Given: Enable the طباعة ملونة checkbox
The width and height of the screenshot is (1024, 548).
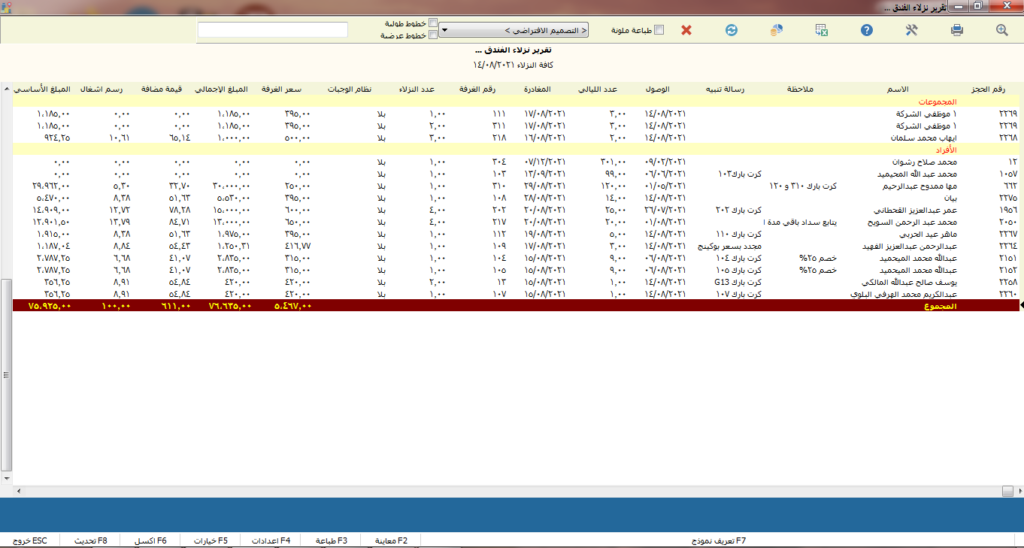Looking at the screenshot, I should click(x=658, y=30).
